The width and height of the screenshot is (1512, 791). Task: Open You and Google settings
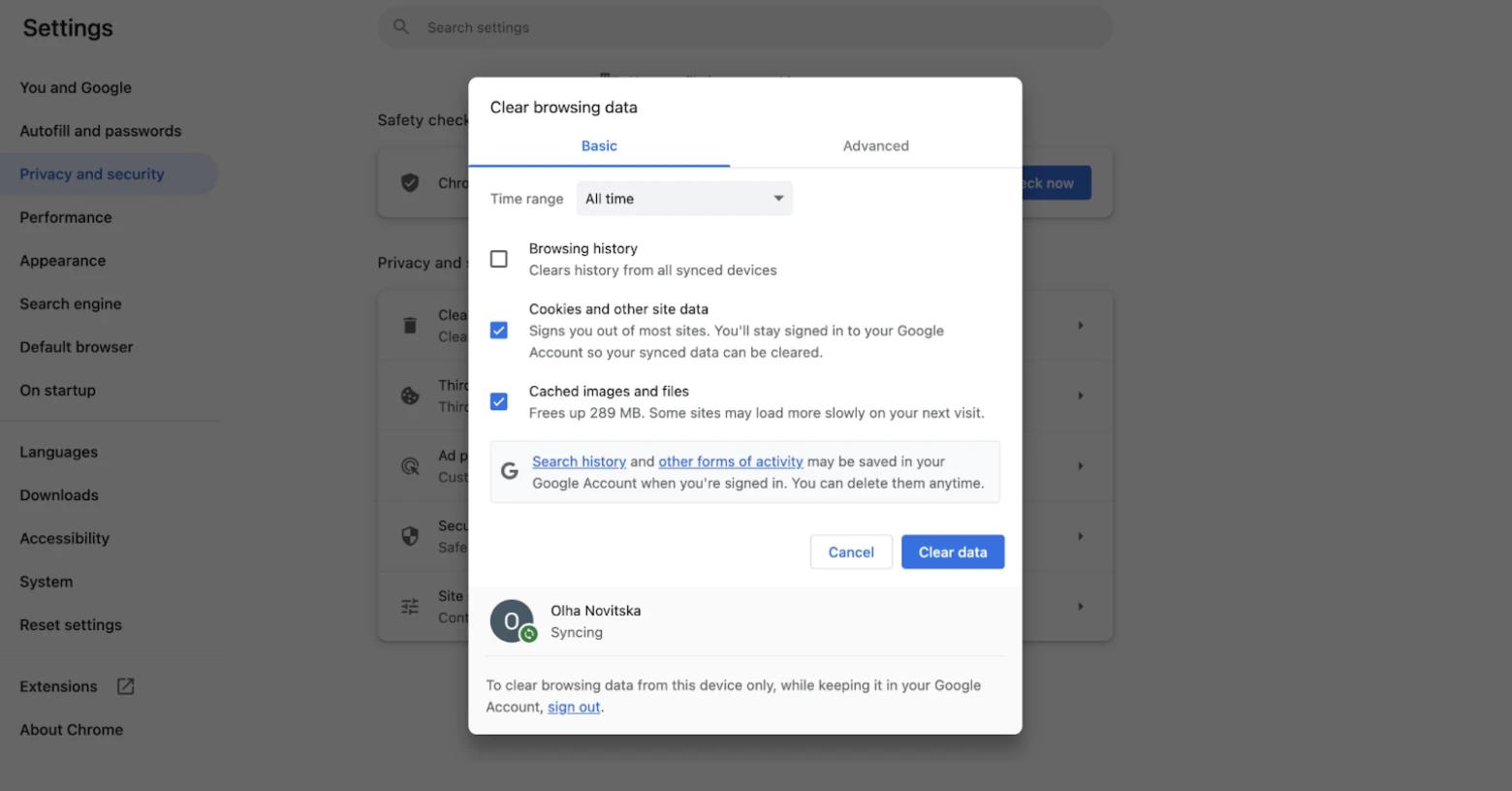tap(76, 87)
